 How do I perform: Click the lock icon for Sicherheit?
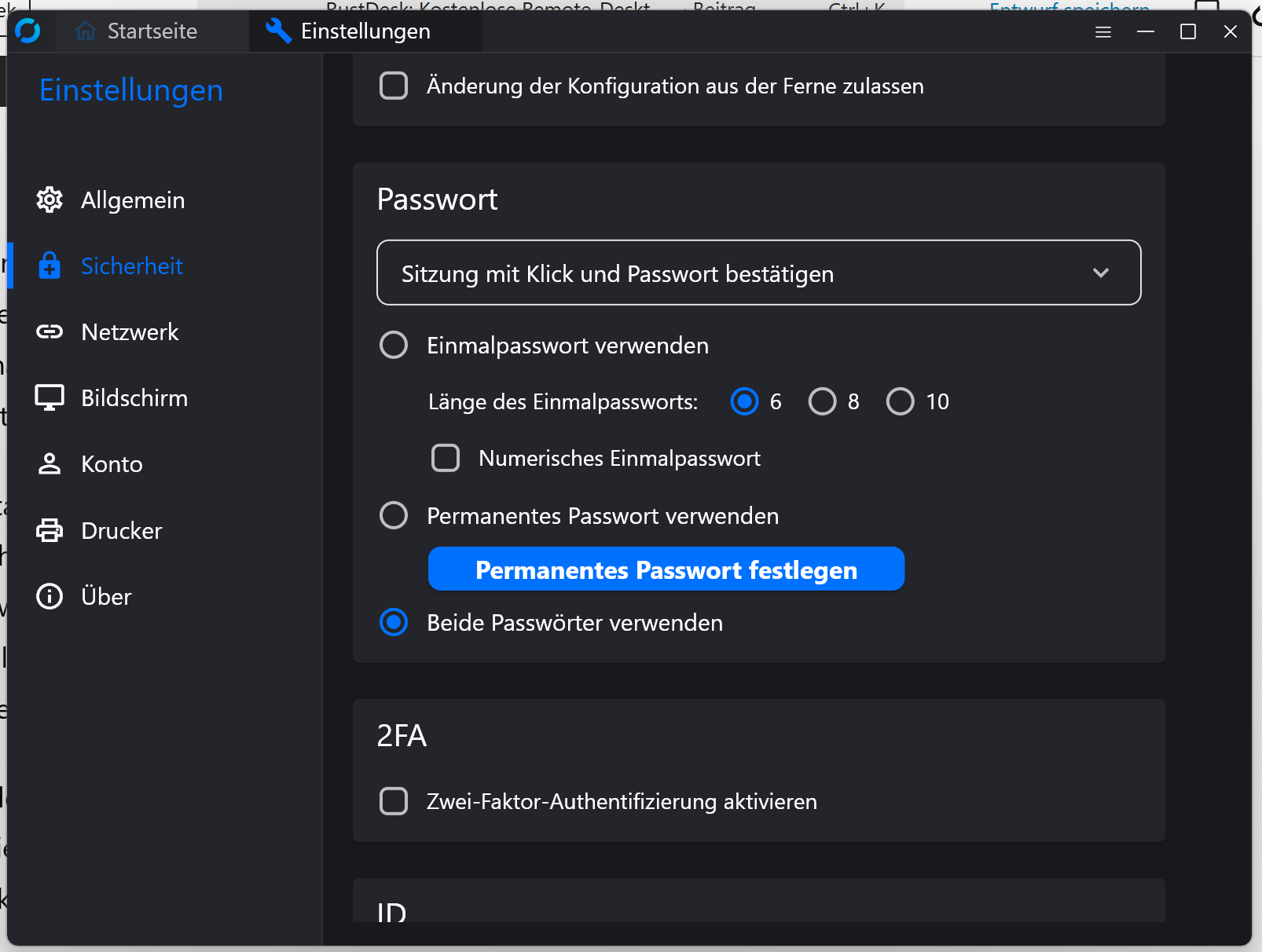click(x=50, y=266)
